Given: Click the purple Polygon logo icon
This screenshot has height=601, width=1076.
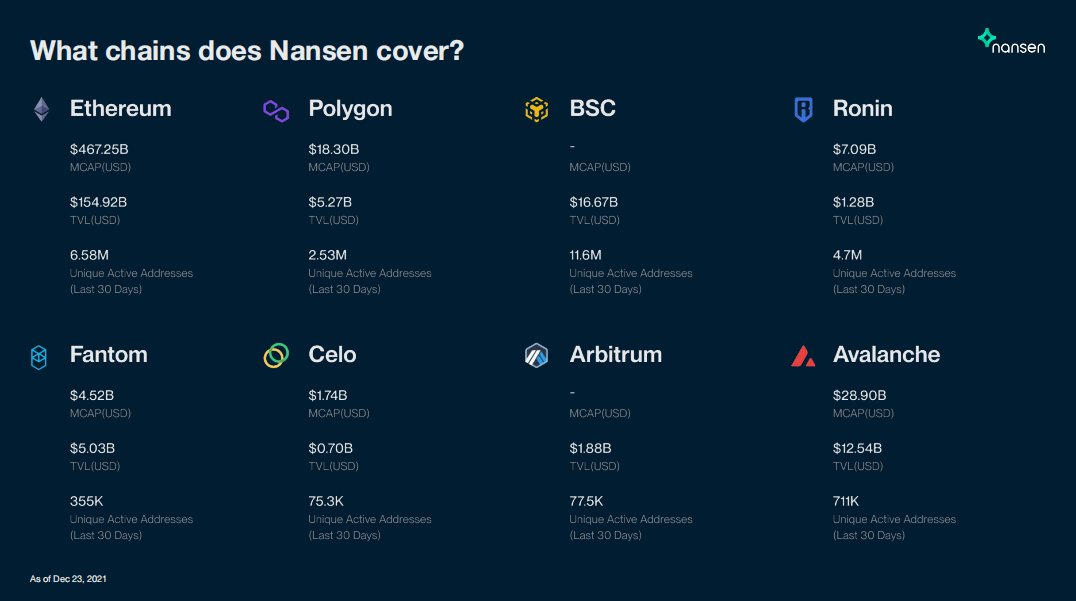Looking at the screenshot, I should 276,110.
